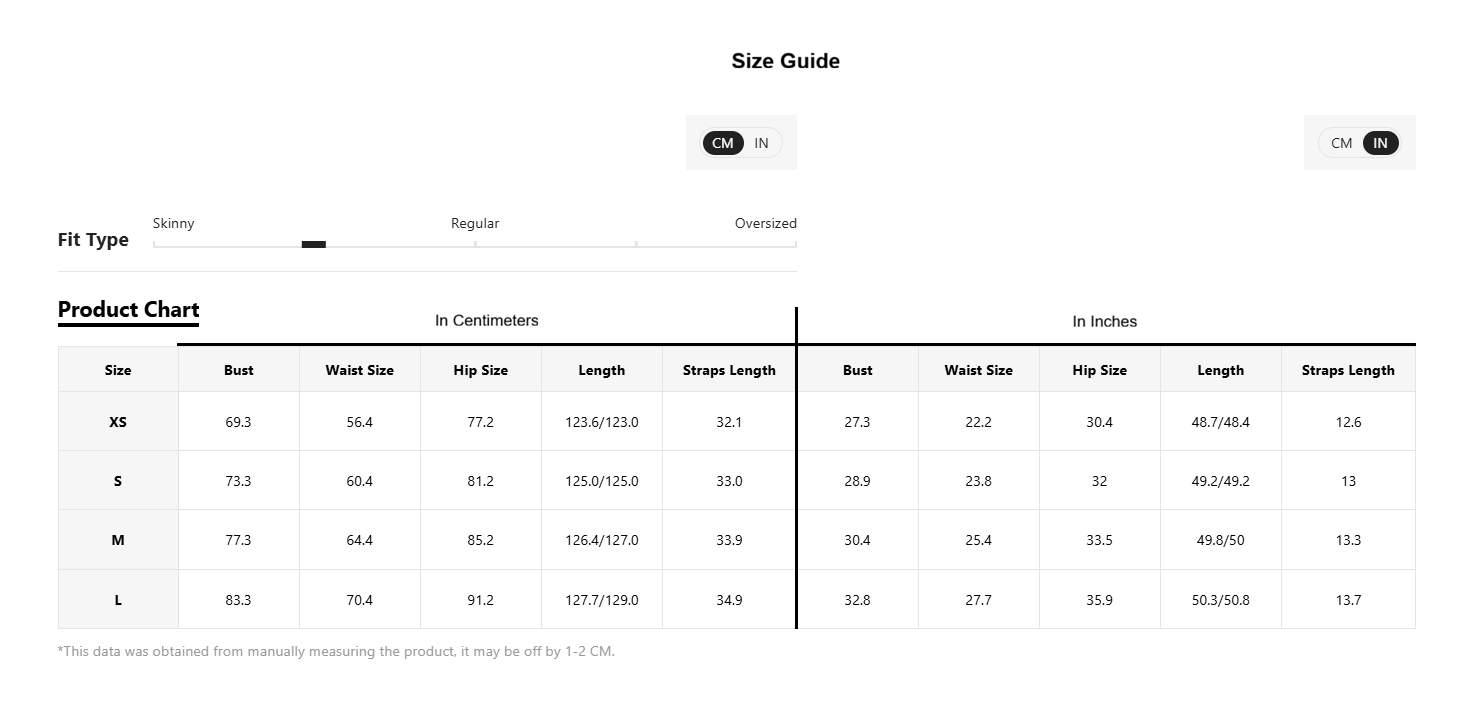The width and height of the screenshot is (1476, 702).
Task: Click M waist value 64.4
Action: click(x=360, y=540)
